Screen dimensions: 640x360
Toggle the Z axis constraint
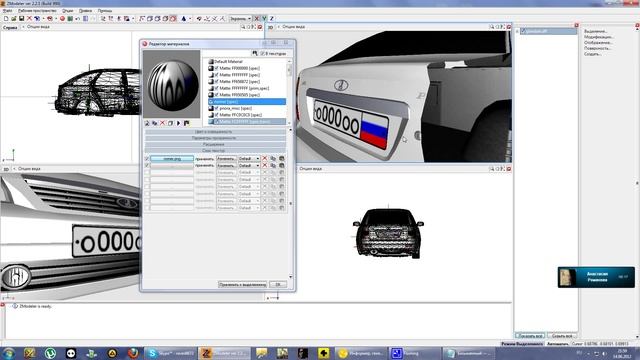coord(271,18)
